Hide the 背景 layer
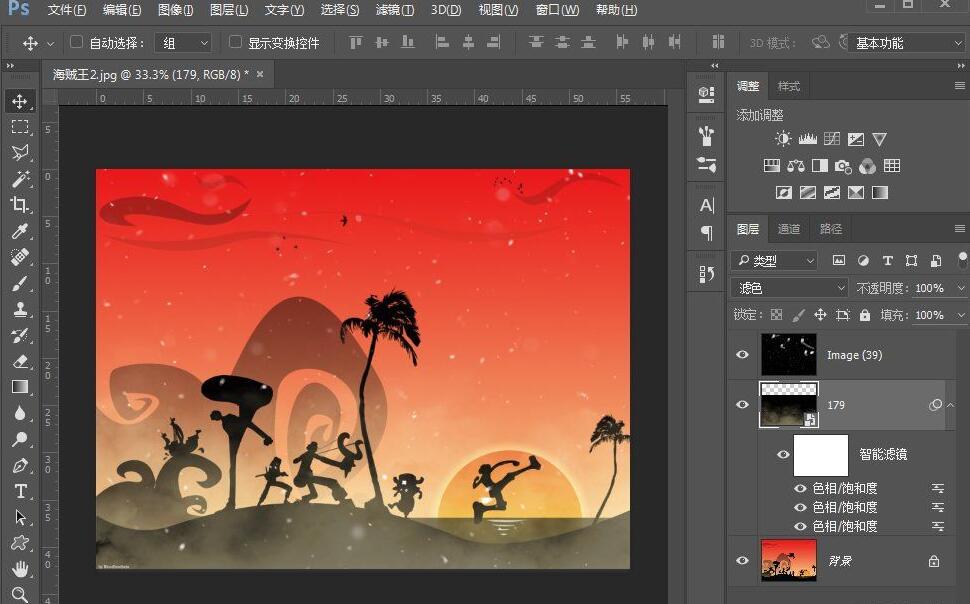Viewport: 970px width, 604px height. click(742, 561)
